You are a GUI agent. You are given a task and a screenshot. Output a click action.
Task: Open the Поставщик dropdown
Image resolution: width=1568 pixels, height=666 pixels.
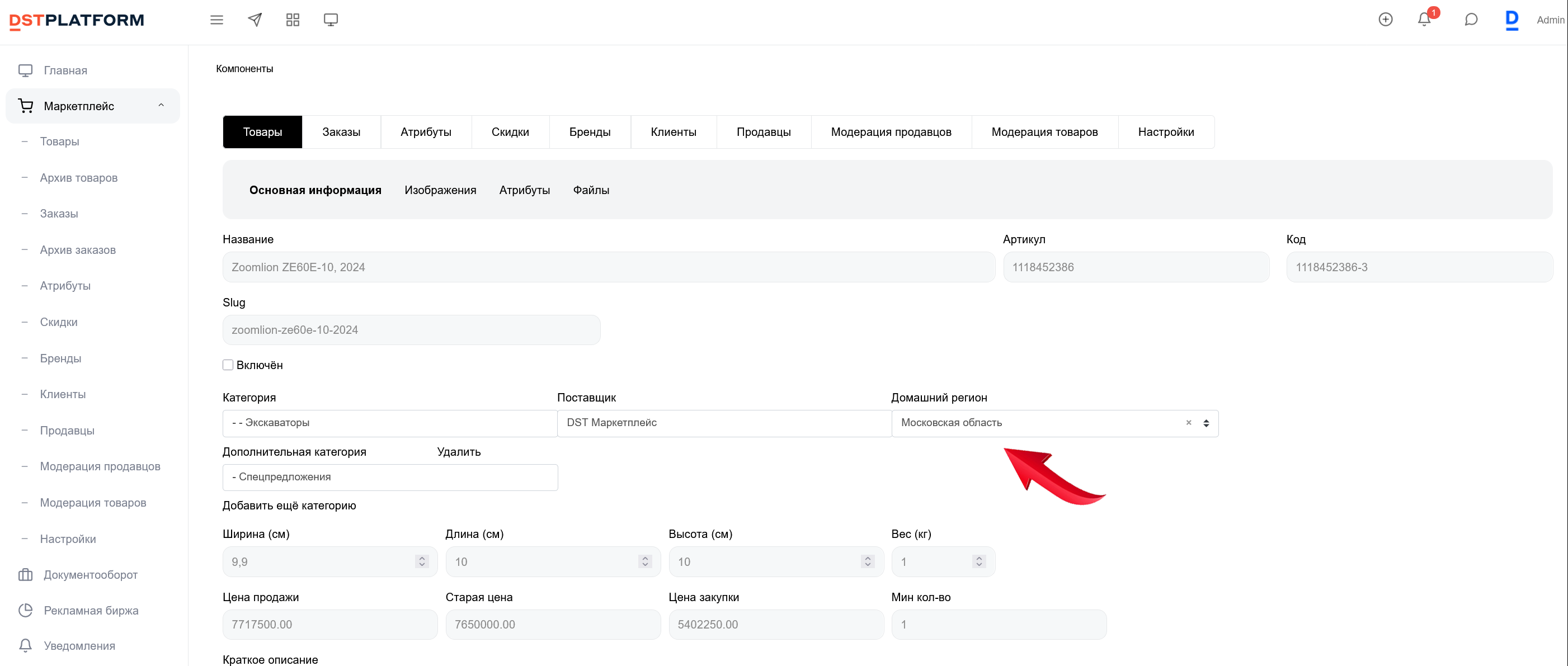(x=724, y=423)
